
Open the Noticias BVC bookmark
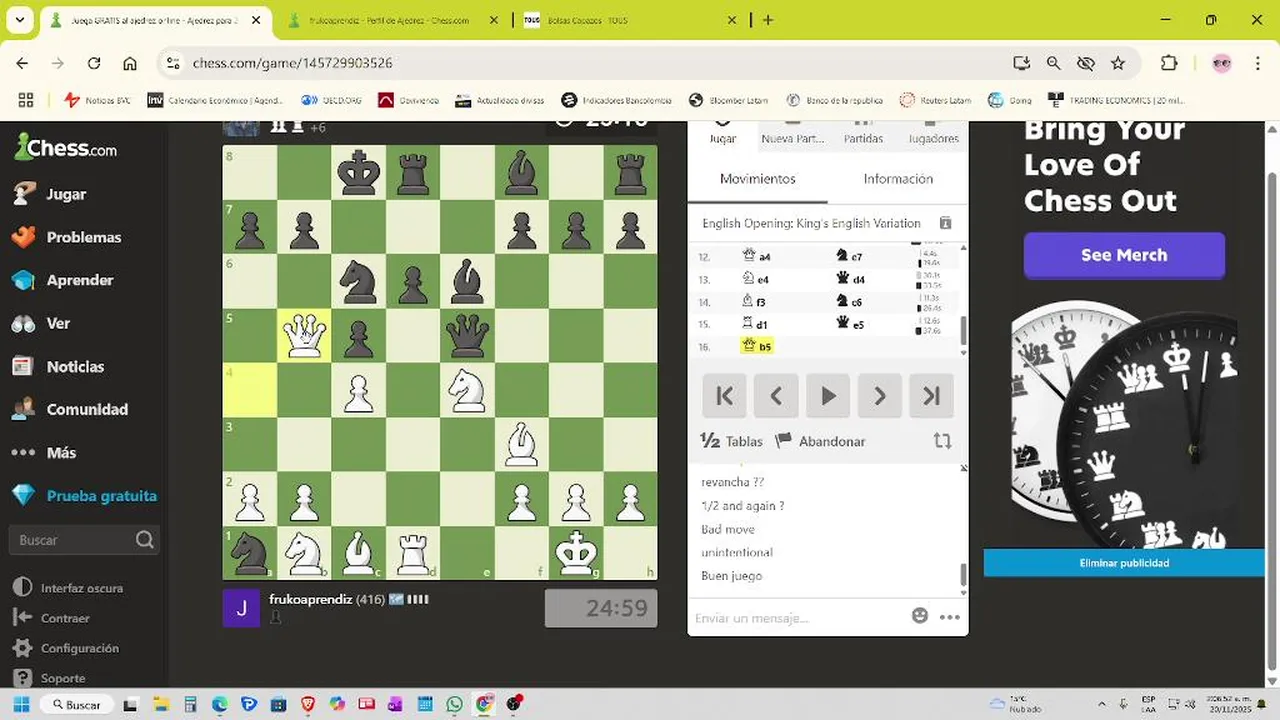[98, 100]
